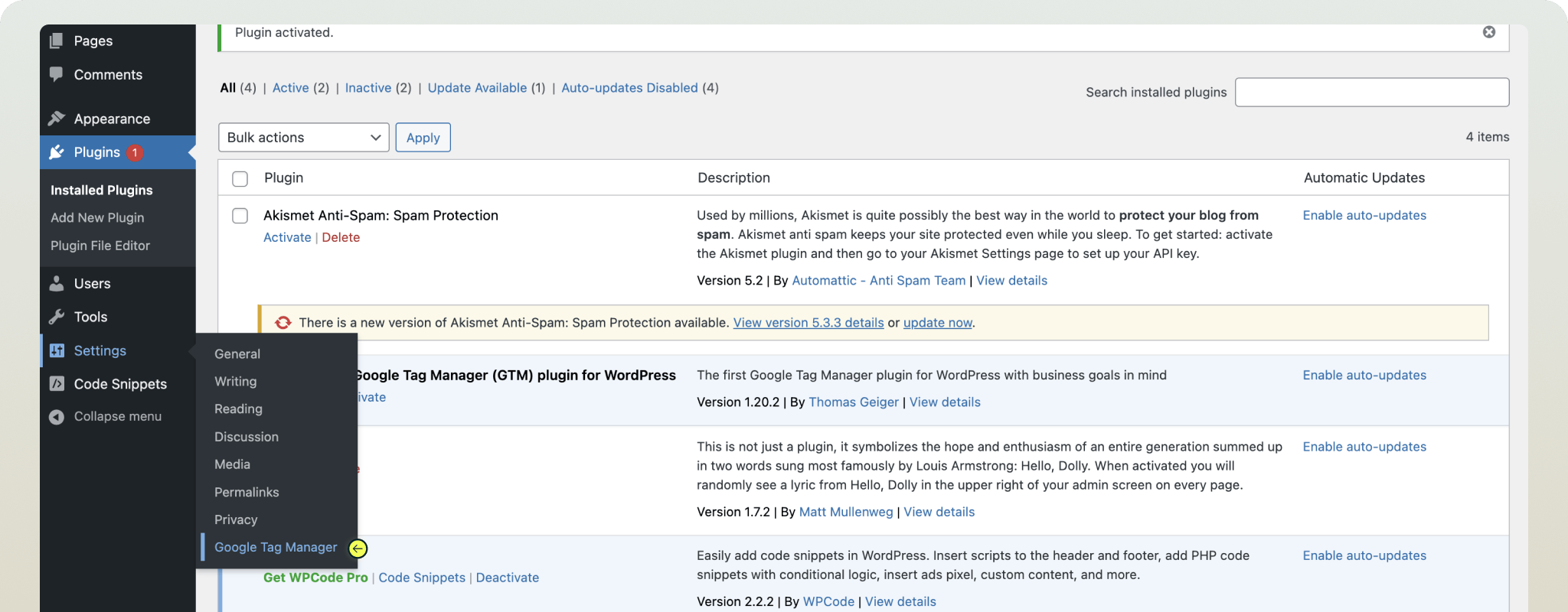Open View version 5.3.3 details link
1568x612 pixels.
click(808, 323)
